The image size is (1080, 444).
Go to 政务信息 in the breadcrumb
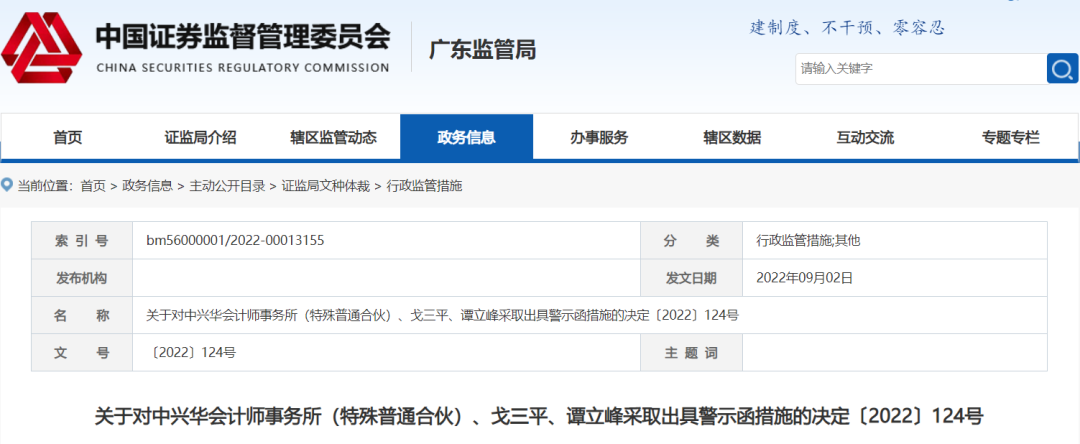pos(147,186)
